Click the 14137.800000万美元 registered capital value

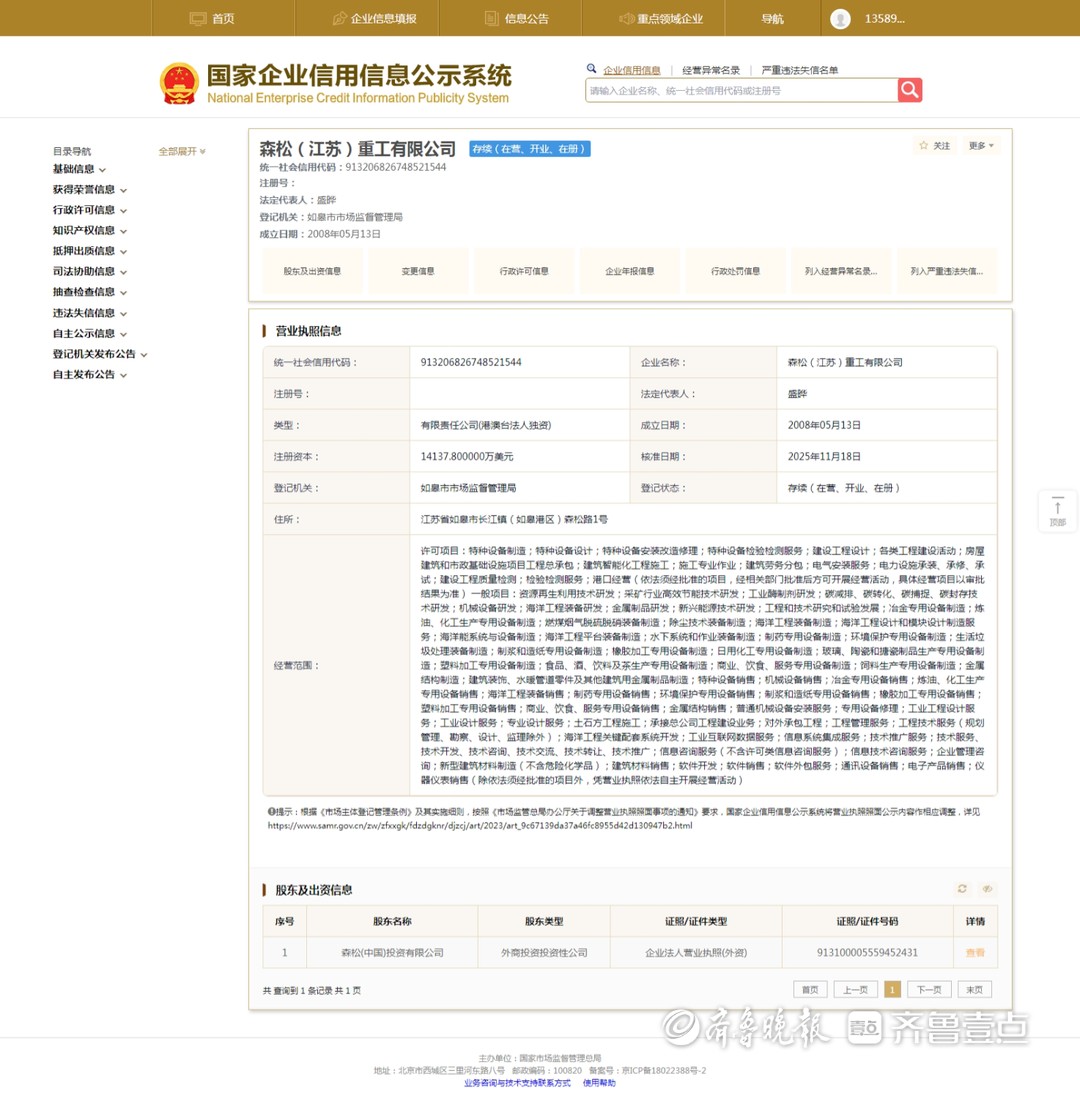pos(467,456)
